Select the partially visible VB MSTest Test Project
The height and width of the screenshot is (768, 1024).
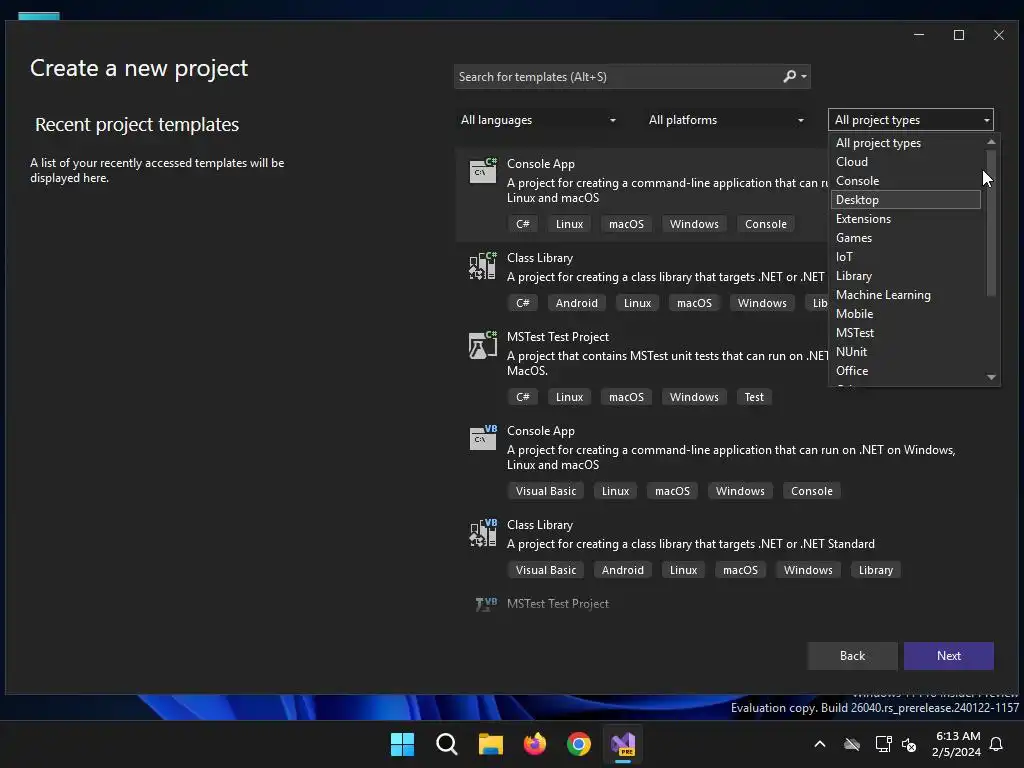558,604
